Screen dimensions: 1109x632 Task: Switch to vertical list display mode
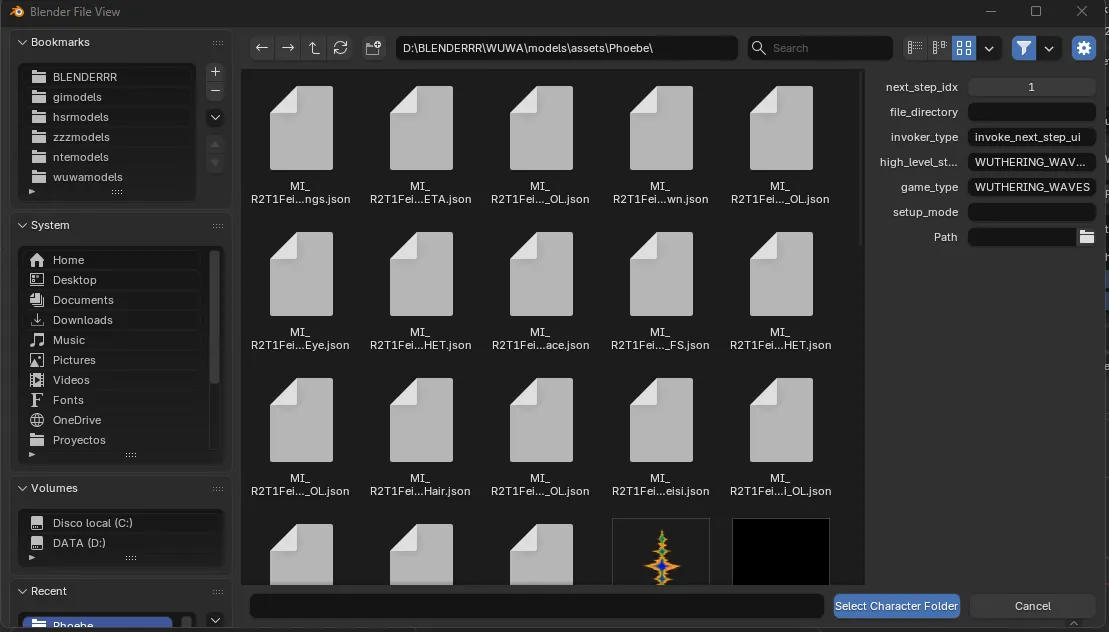915,48
